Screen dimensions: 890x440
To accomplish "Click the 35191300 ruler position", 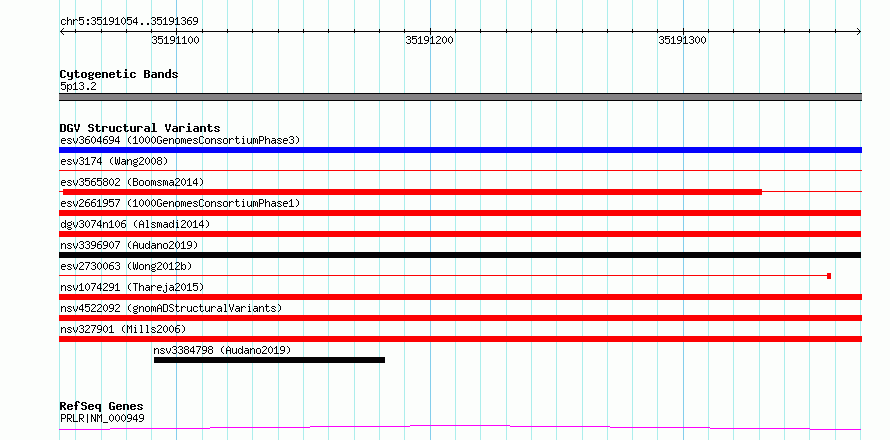I will click(683, 40).
